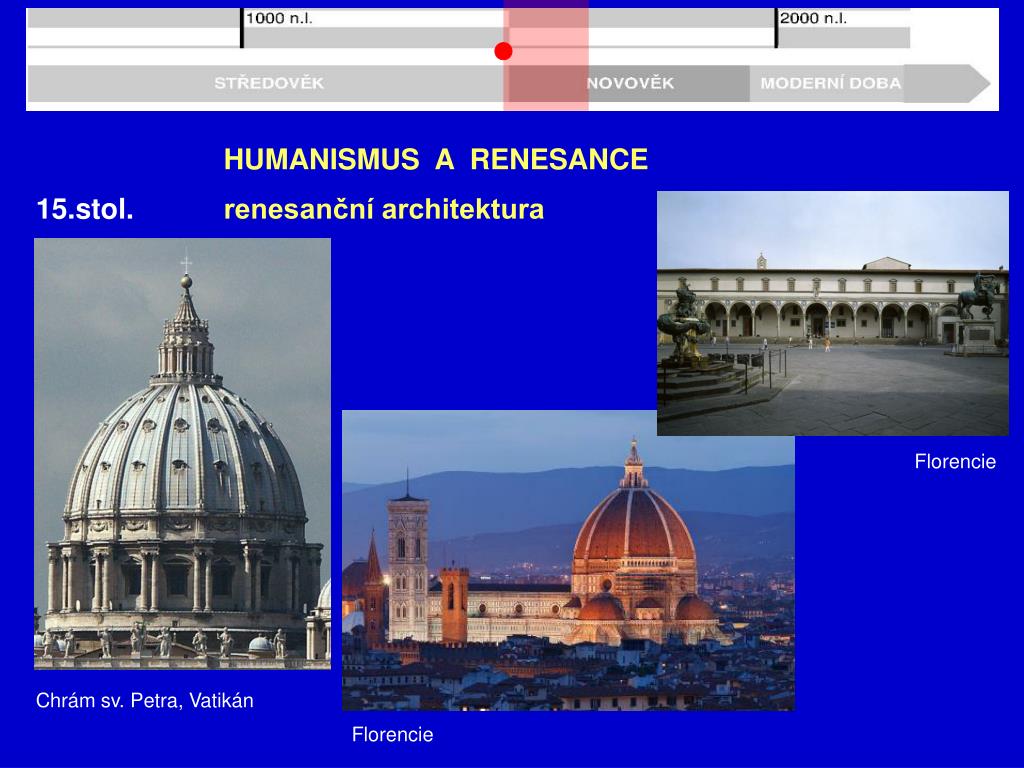Click the 1000 n.l. timeline label
1024x768 pixels.
click(x=279, y=18)
